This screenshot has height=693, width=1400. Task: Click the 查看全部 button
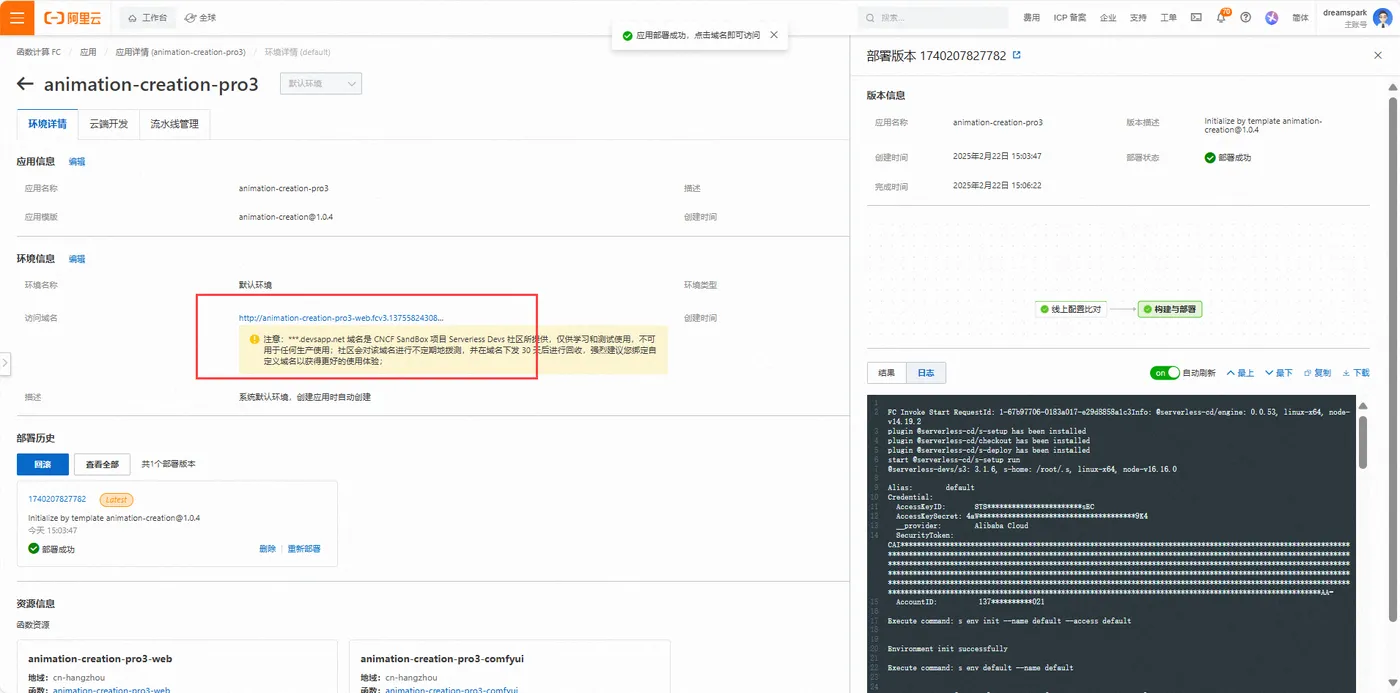[102, 464]
